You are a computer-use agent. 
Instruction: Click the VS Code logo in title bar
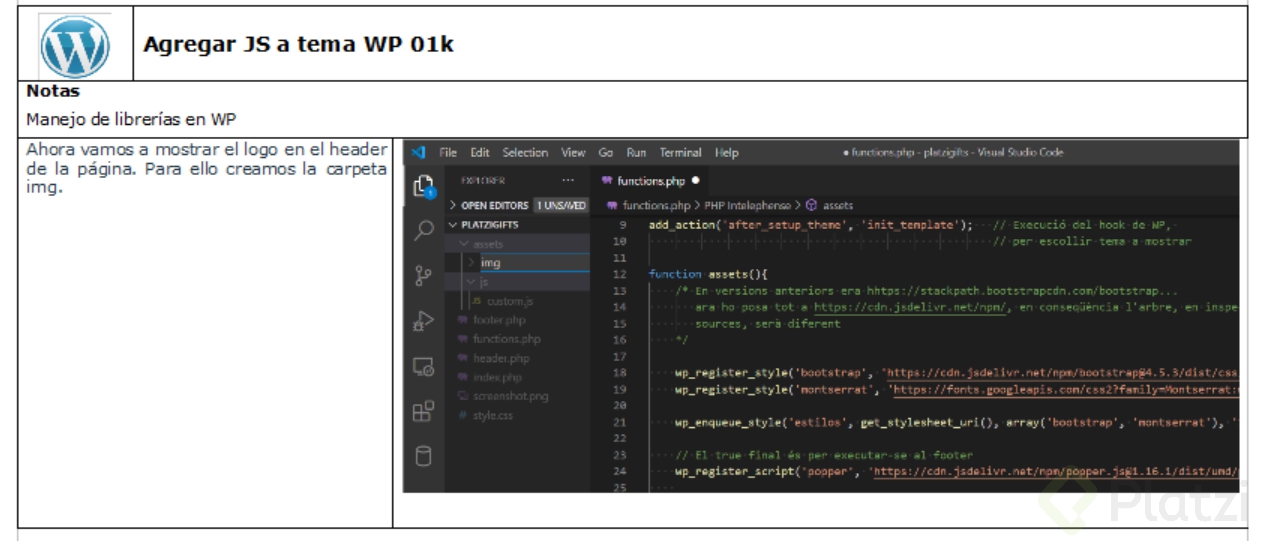[418, 152]
